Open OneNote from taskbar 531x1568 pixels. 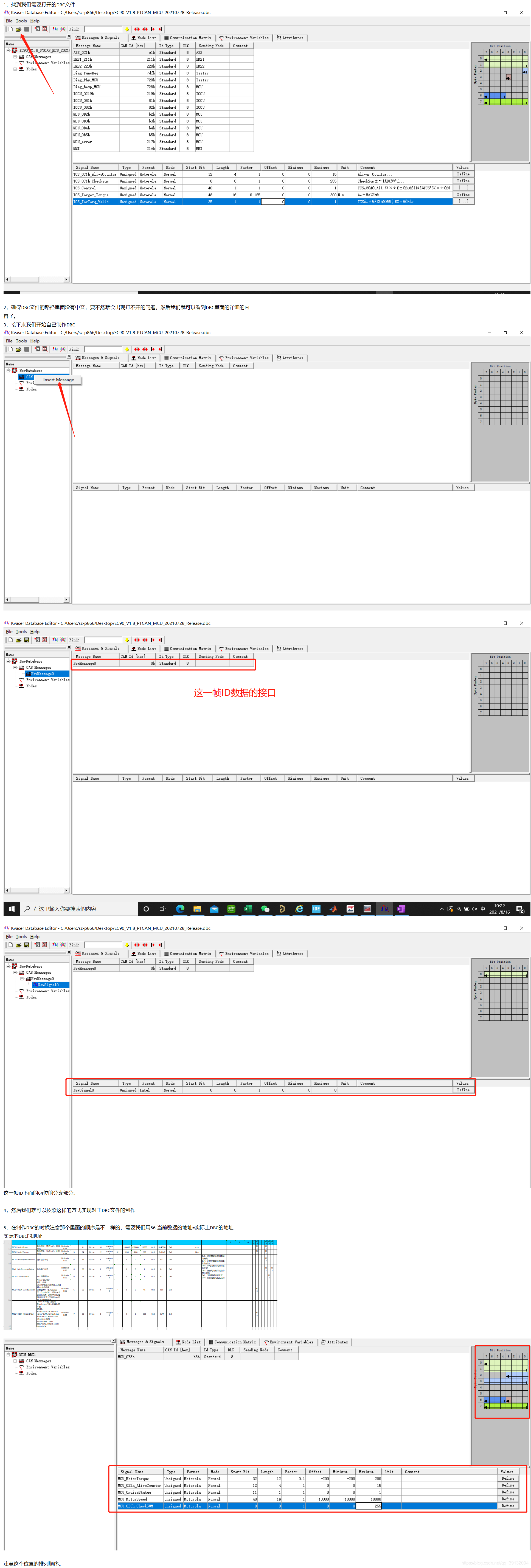click(401, 909)
